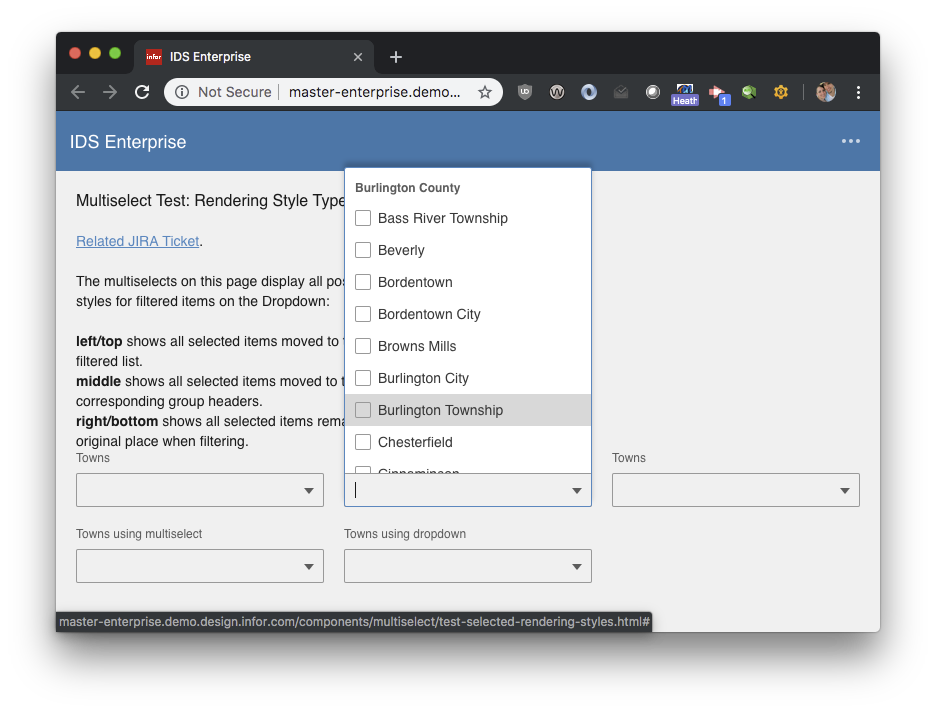The image size is (936, 712).
Task: Open the uBlock shield extension icon
Action: click(x=525, y=92)
